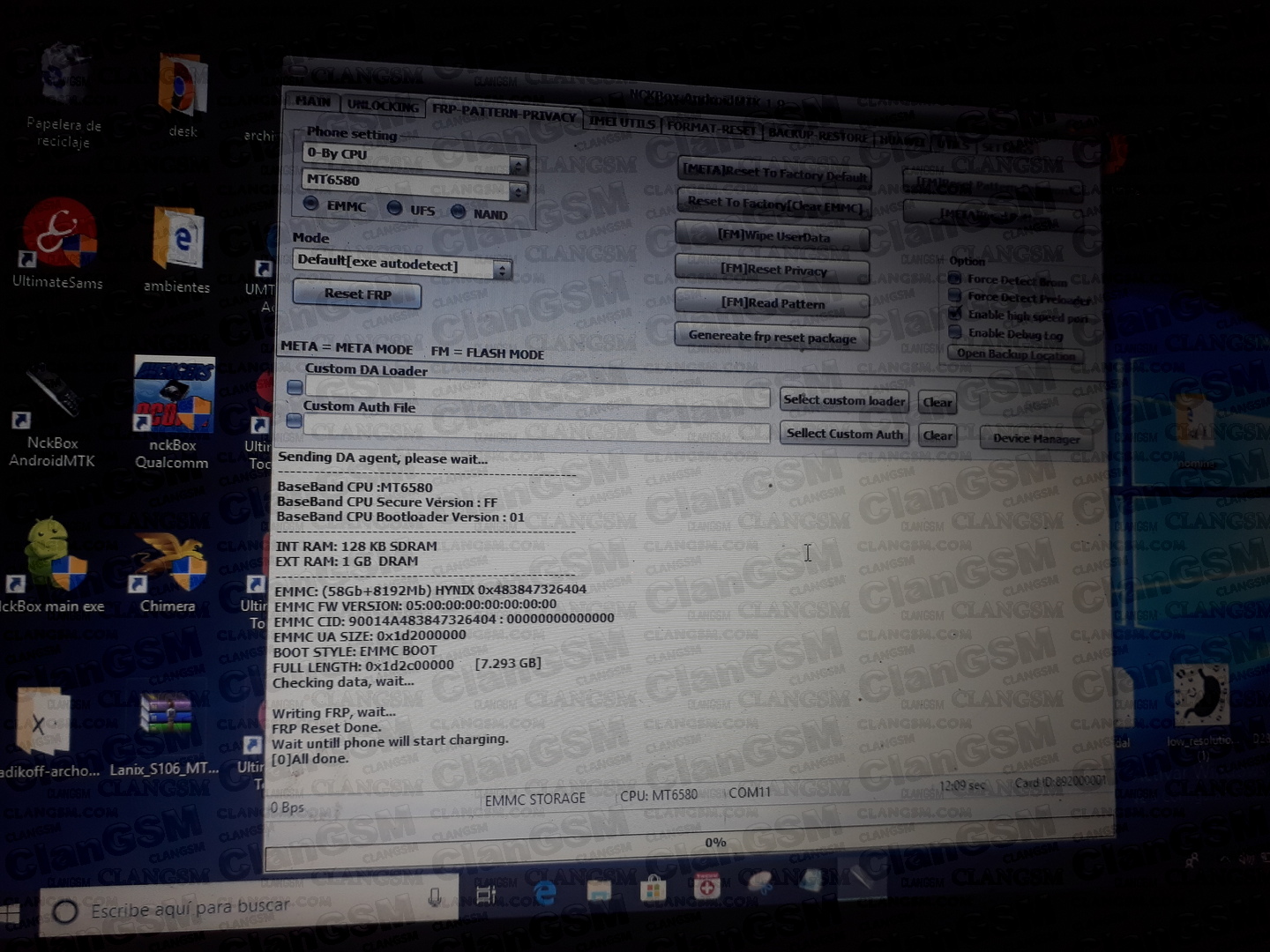Open the Lanix_S106_MT archive icon
The image size is (1270, 952).
[x=165, y=725]
